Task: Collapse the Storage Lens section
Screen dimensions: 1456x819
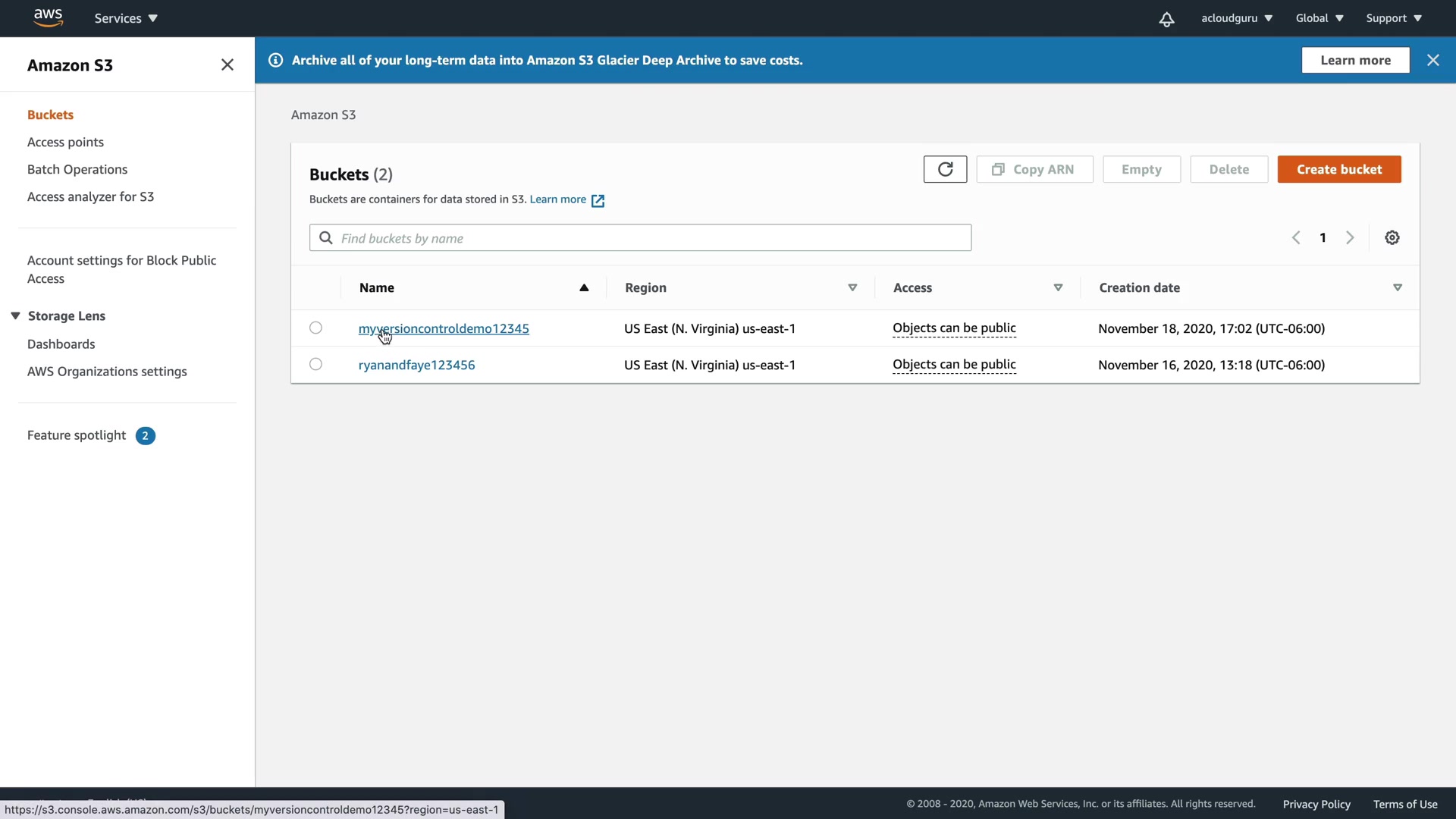Action: (x=15, y=315)
